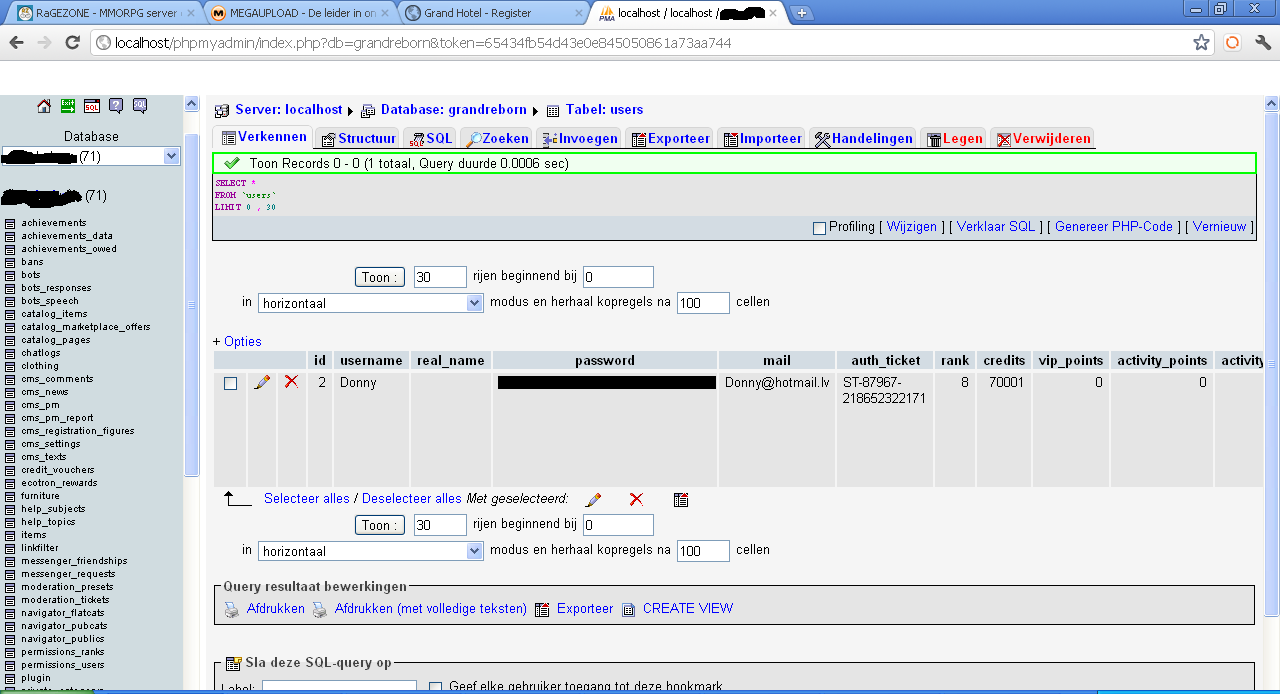
Task: Click the bookmark star in address bar
Action: tap(1202, 43)
